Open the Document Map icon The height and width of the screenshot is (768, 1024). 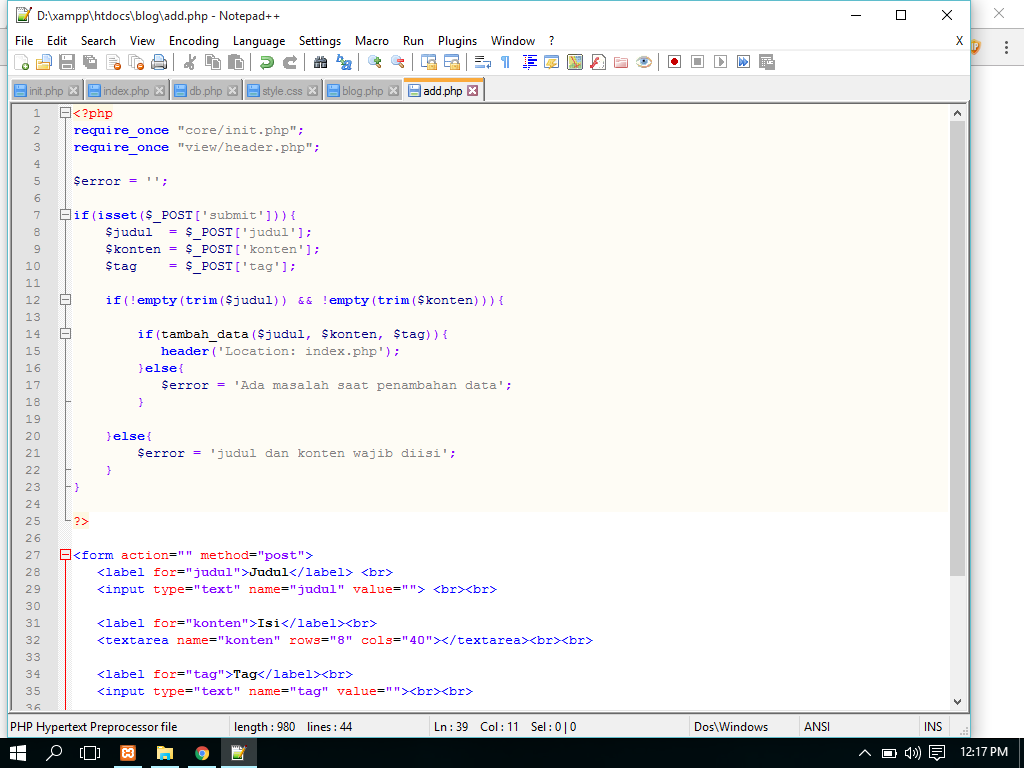coord(575,62)
